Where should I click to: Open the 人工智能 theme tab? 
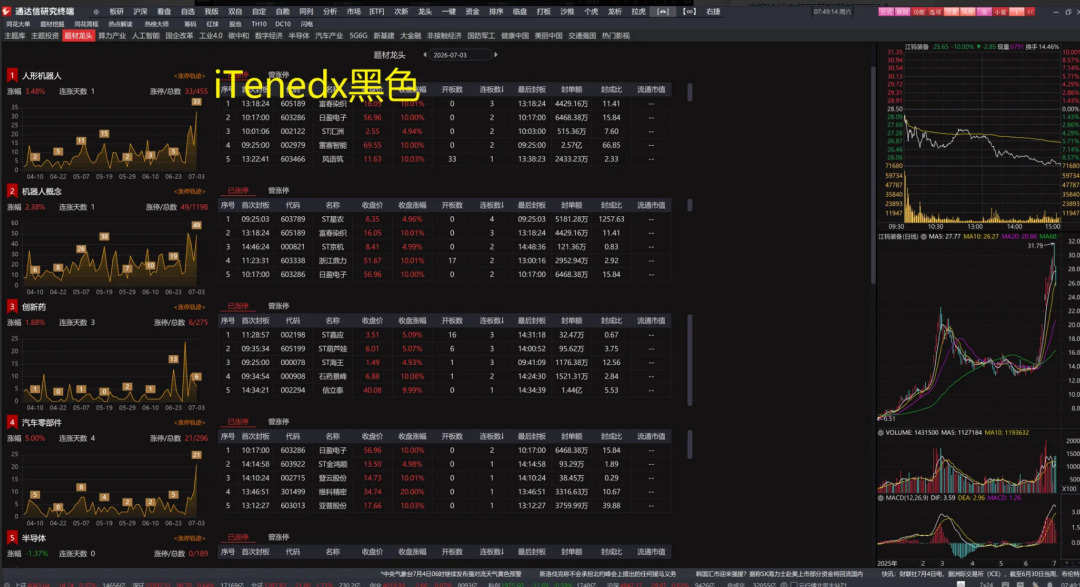click(x=145, y=36)
